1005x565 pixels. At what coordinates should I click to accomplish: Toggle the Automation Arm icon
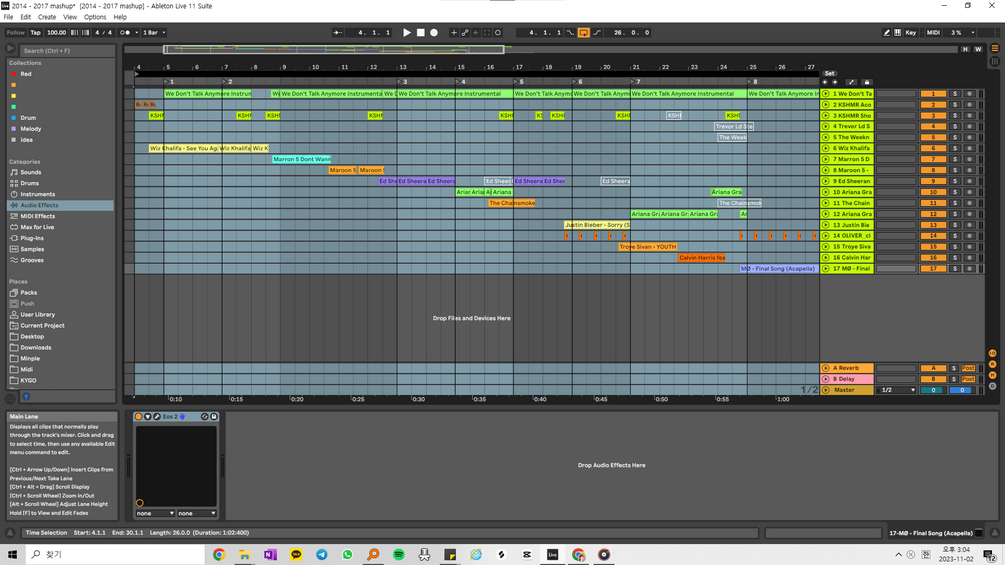465,33
